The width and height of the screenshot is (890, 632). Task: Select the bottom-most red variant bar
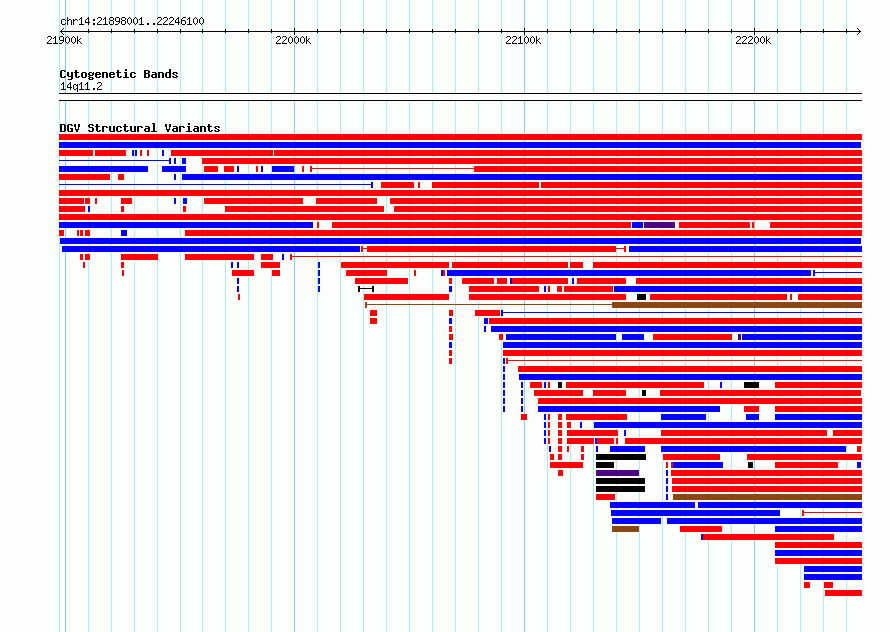tap(843, 593)
